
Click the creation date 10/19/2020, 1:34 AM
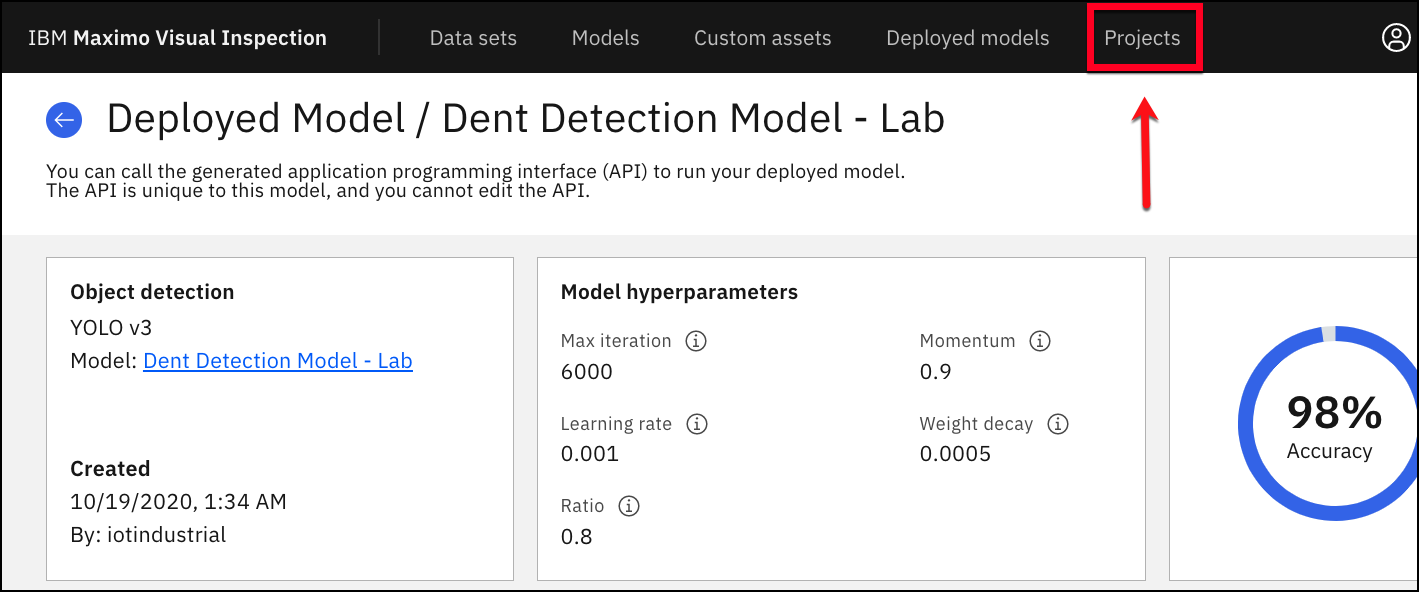(178, 502)
